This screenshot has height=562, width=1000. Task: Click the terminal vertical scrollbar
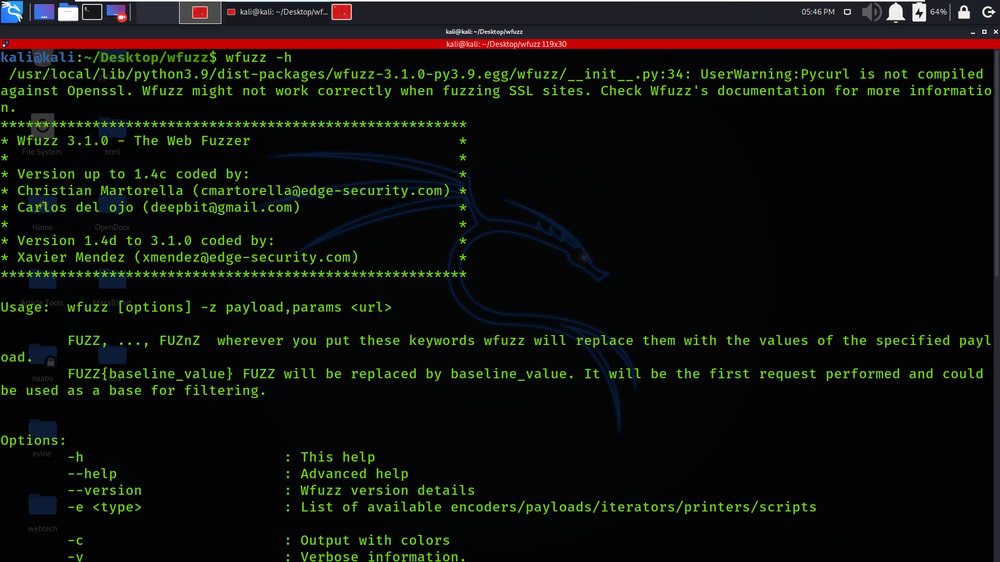(x=996, y=164)
